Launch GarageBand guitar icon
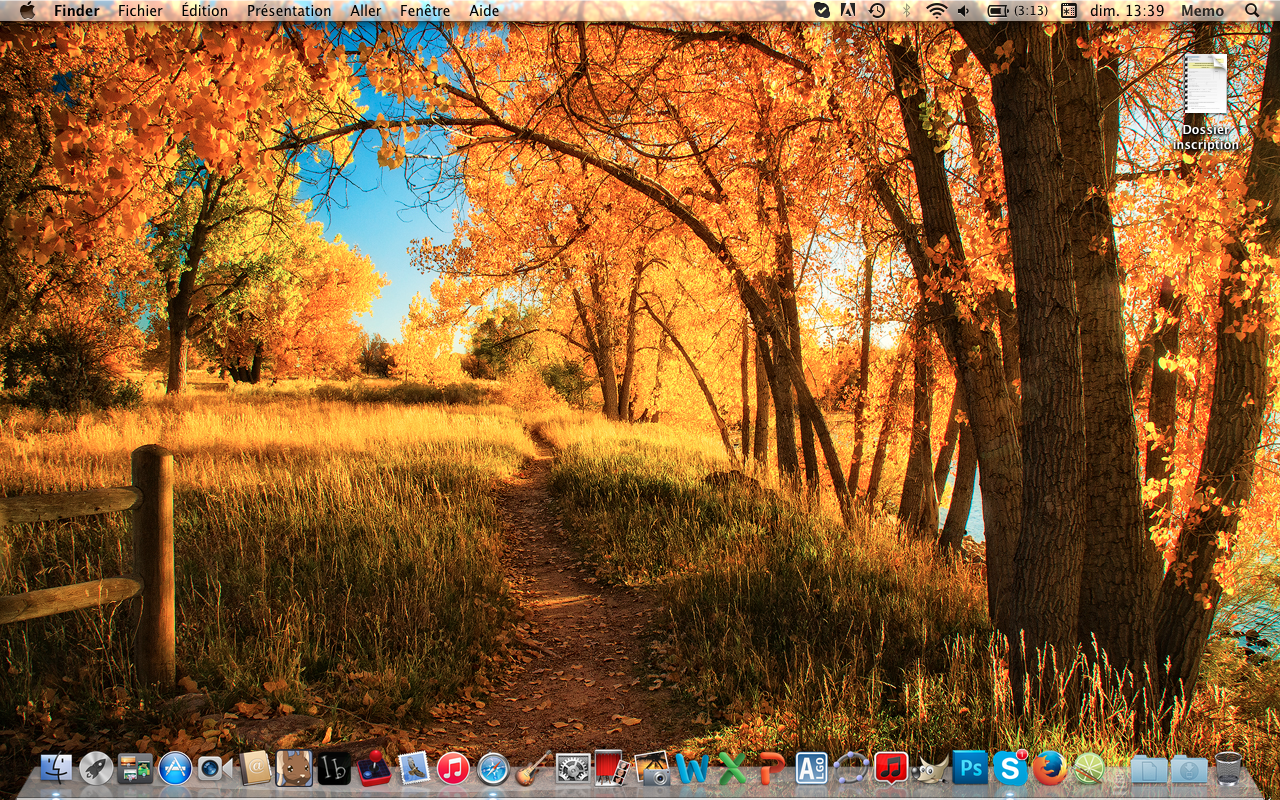Image resolution: width=1280 pixels, height=800 pixels. pyautogui.click(x=533, y=768)
